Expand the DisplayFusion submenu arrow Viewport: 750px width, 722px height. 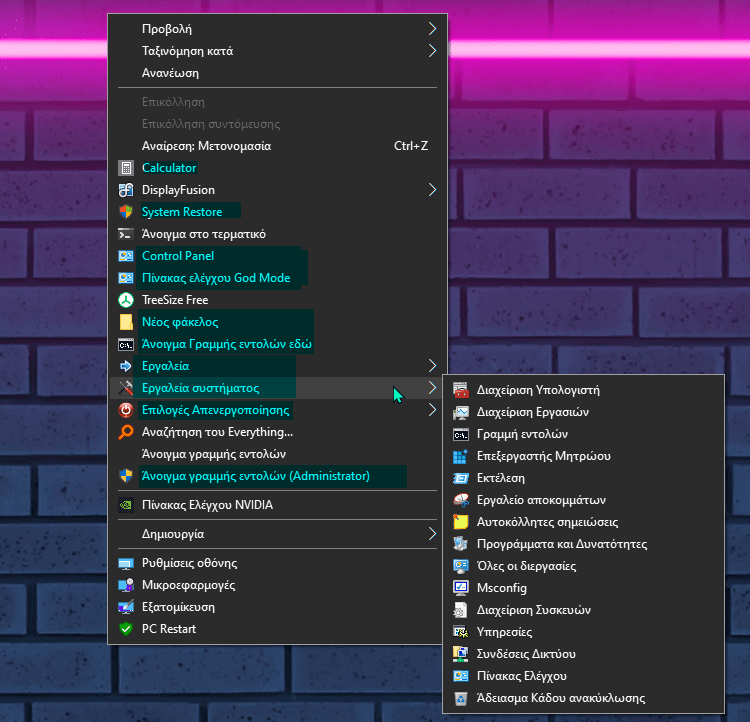[432, 190]
